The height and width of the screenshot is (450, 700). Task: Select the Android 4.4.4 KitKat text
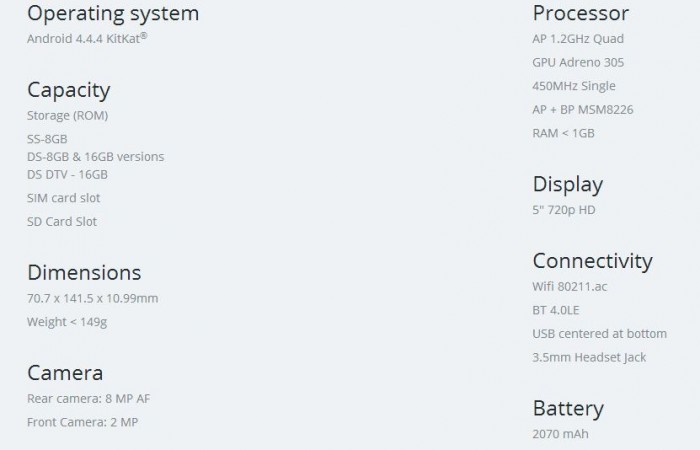coord(88,39)
